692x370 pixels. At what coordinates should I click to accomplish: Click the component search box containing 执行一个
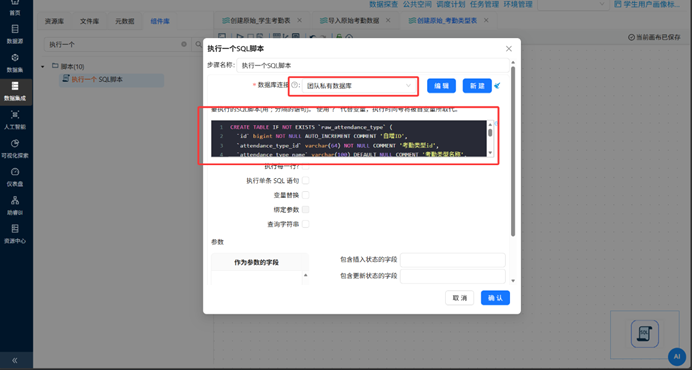(x=118, y=44)
